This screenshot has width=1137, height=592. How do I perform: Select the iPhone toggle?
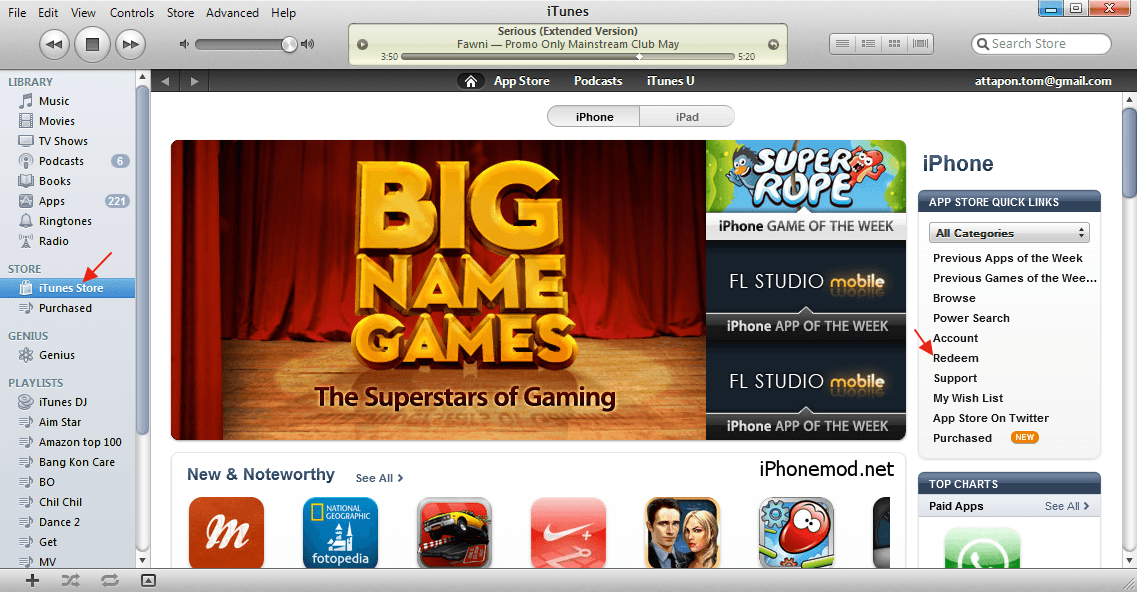click(x=594, y=117)
